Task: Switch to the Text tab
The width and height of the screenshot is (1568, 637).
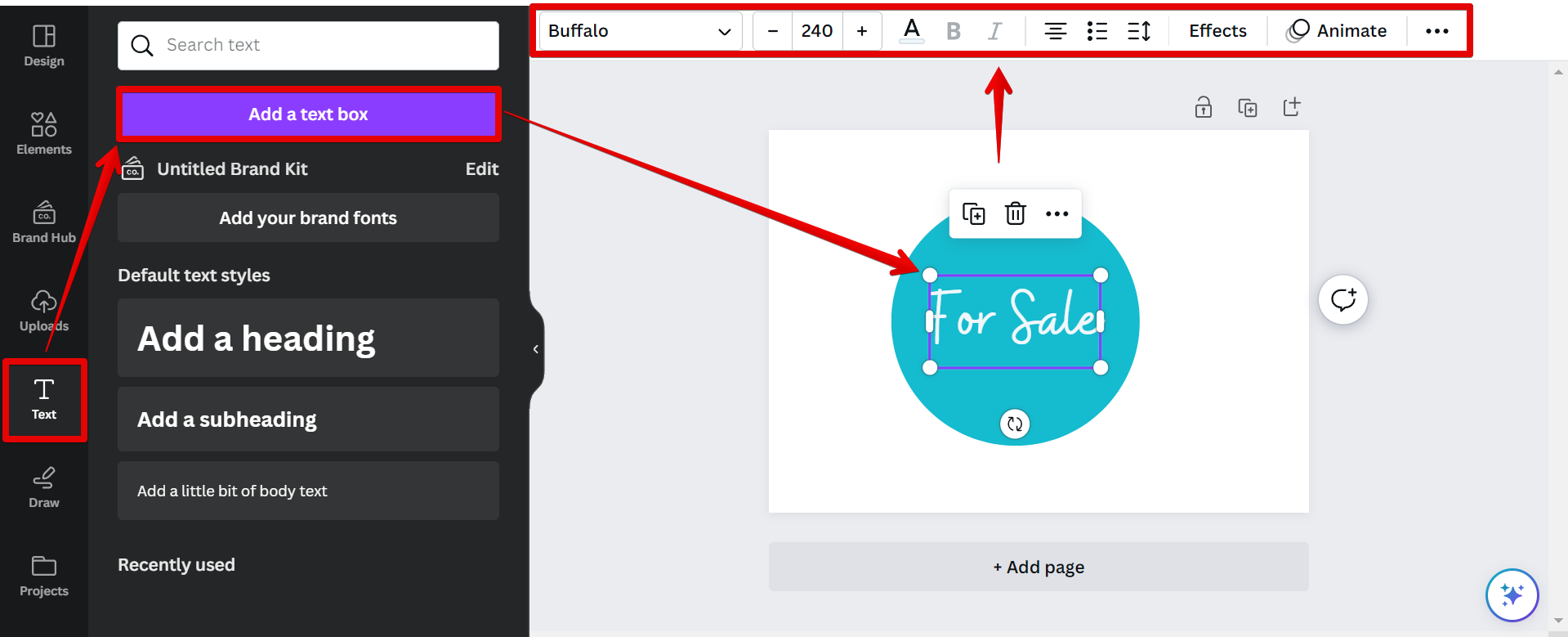Action: tap(44, 400)
